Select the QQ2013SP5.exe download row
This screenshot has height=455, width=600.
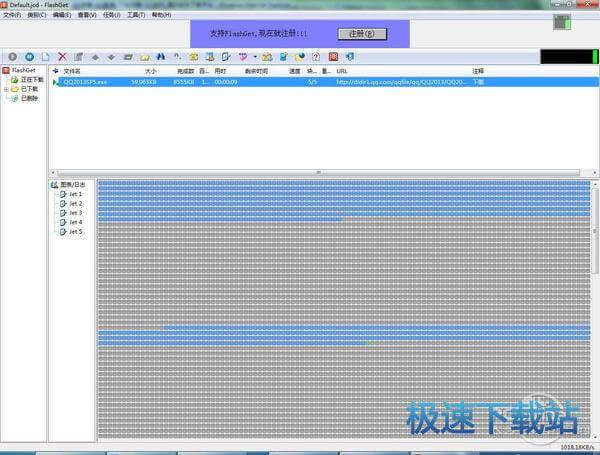tap(325, 82)
